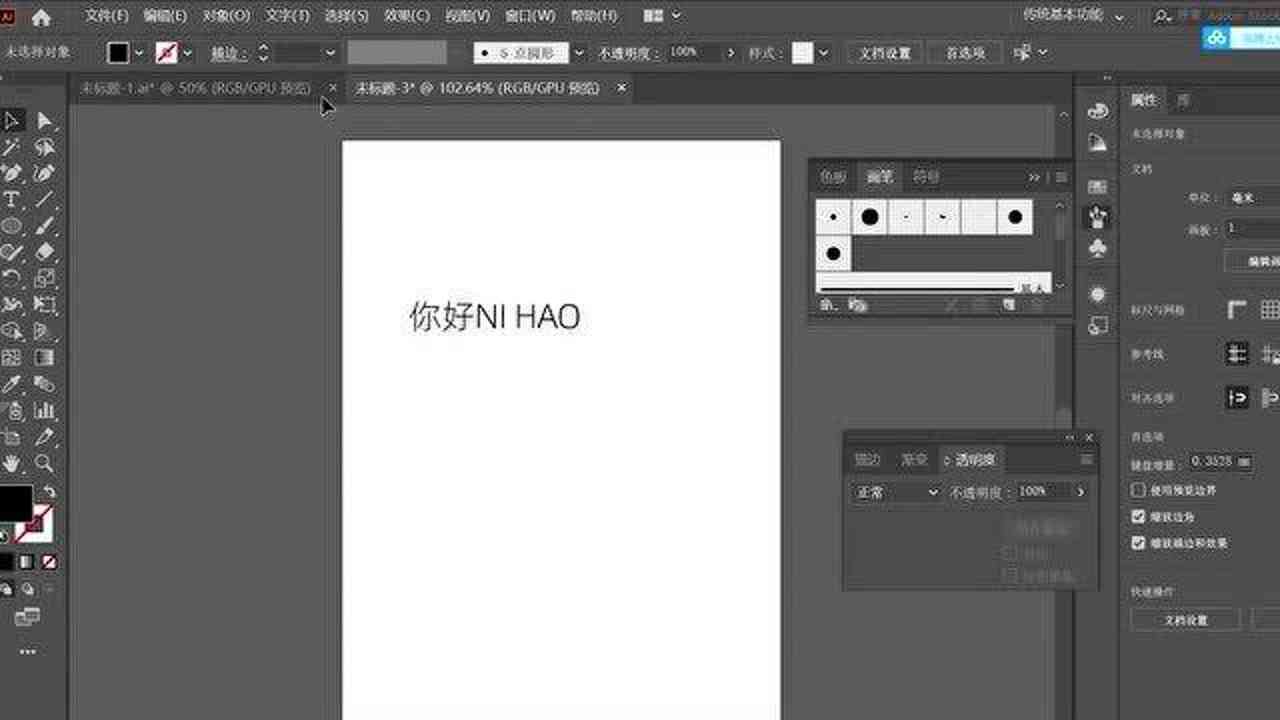Open the 单位 毫米 units dropdown
Viewport: 1280px width, 720px height.
coord(1255,199)
